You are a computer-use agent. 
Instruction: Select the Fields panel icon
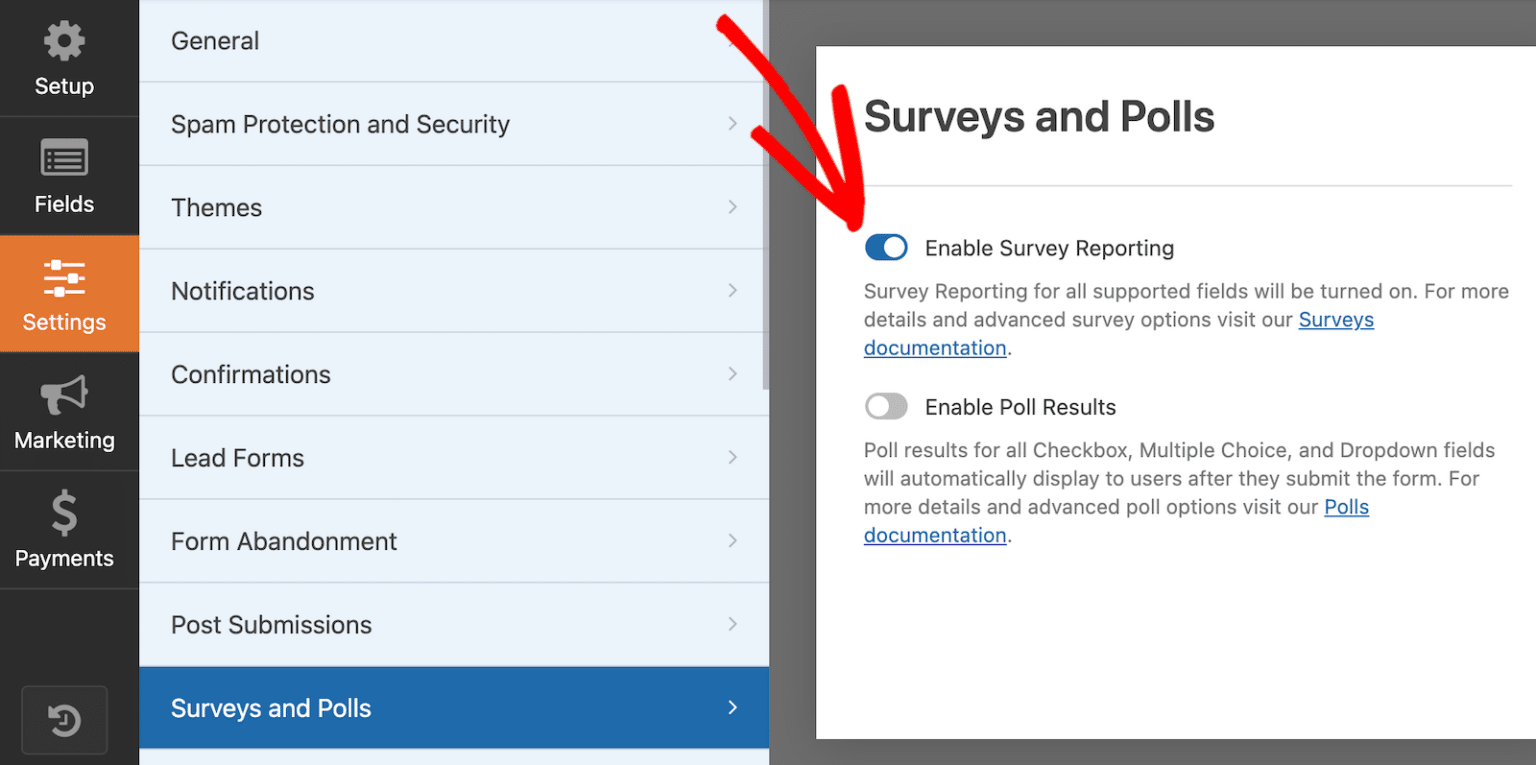[x=64, y=158]
